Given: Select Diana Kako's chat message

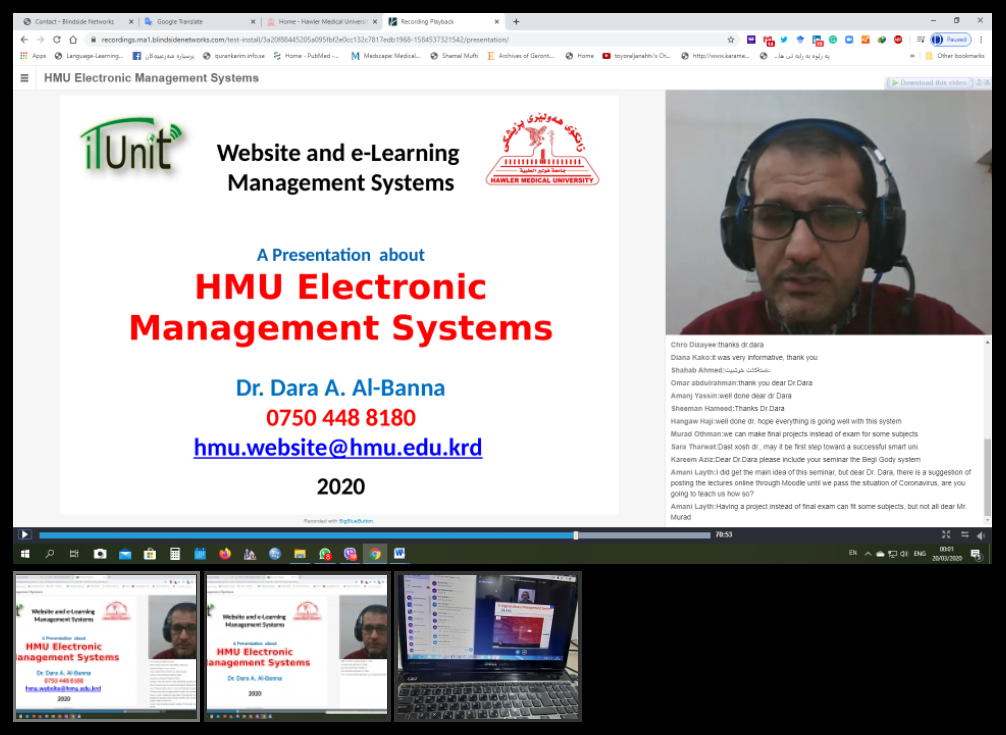Looking at the screenshot, I should [744, 358].
